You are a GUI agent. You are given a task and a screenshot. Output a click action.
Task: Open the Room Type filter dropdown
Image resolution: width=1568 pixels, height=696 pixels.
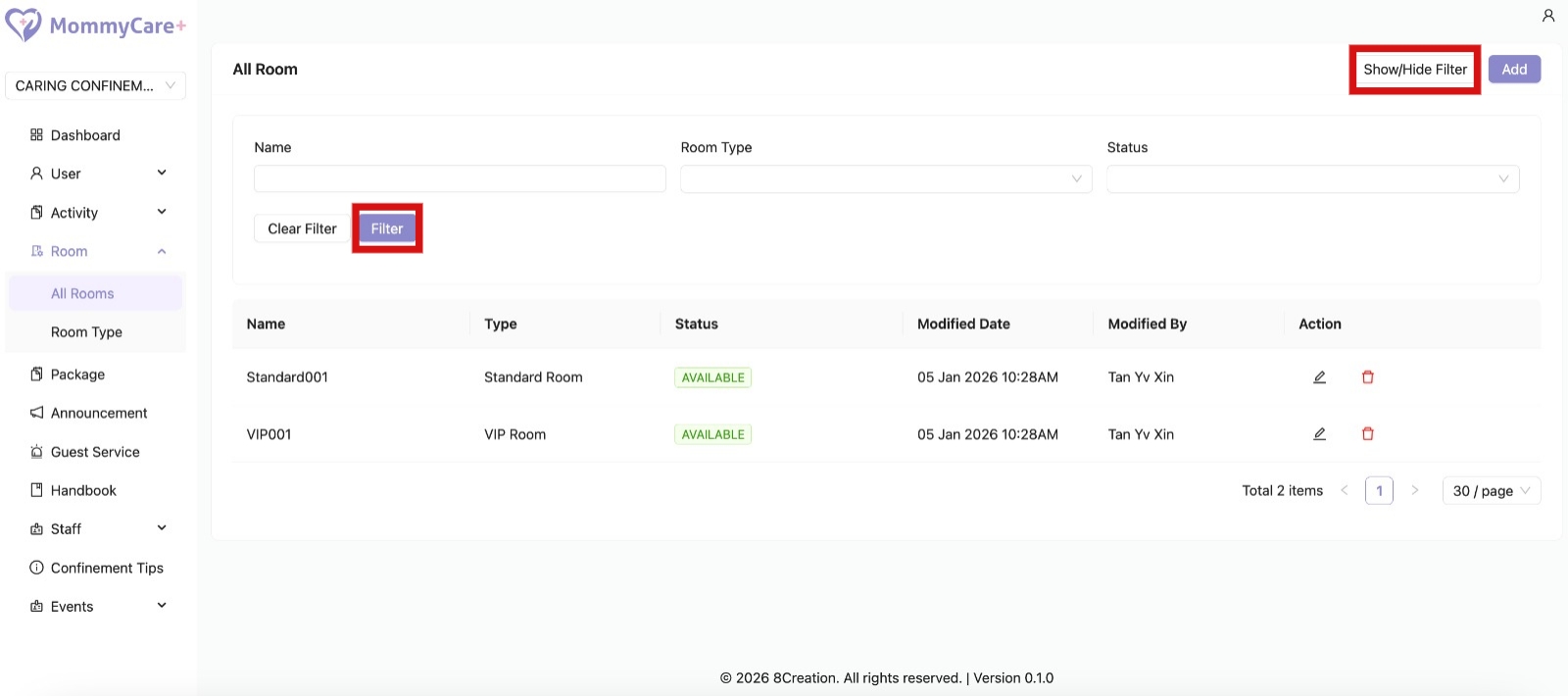pos(885,178)
